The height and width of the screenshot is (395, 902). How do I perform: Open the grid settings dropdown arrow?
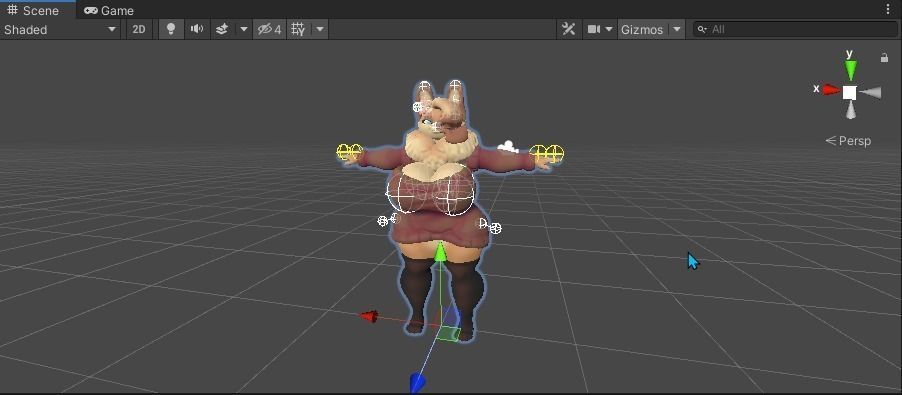pos(320,29)
